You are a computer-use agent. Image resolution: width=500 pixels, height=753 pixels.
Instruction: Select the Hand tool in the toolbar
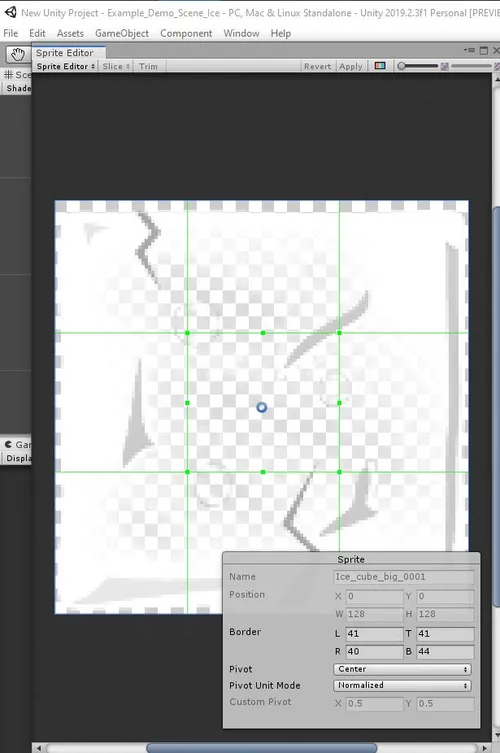click(18, 54)
